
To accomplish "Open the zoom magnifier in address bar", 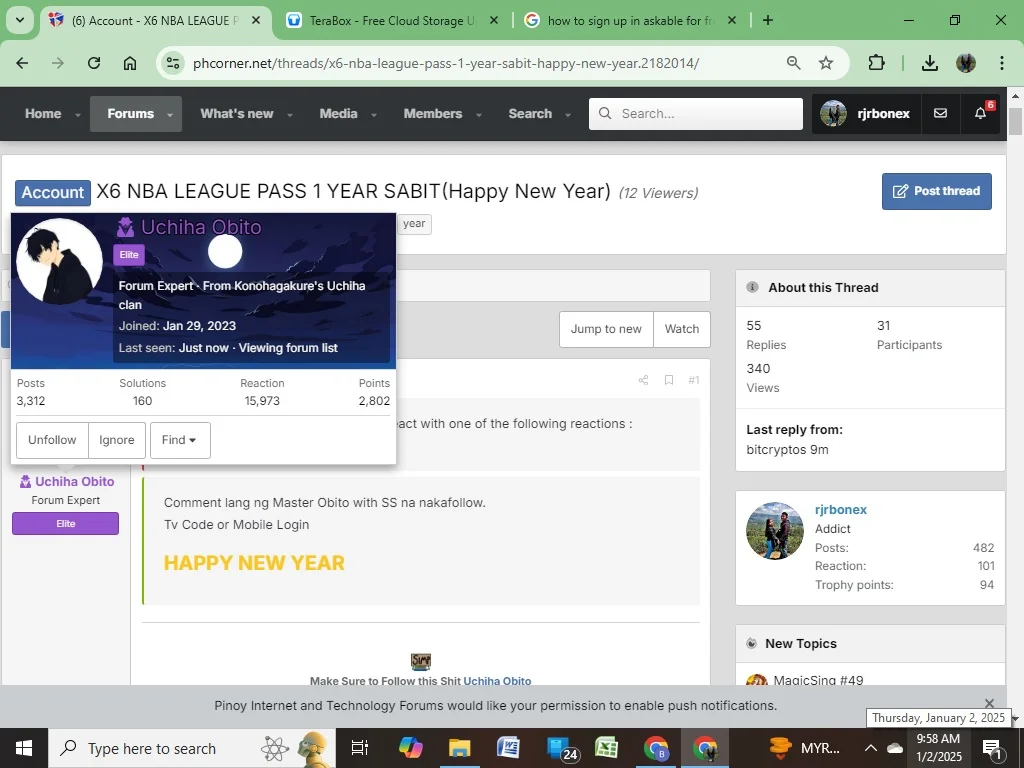I will (x=793, y=63).
